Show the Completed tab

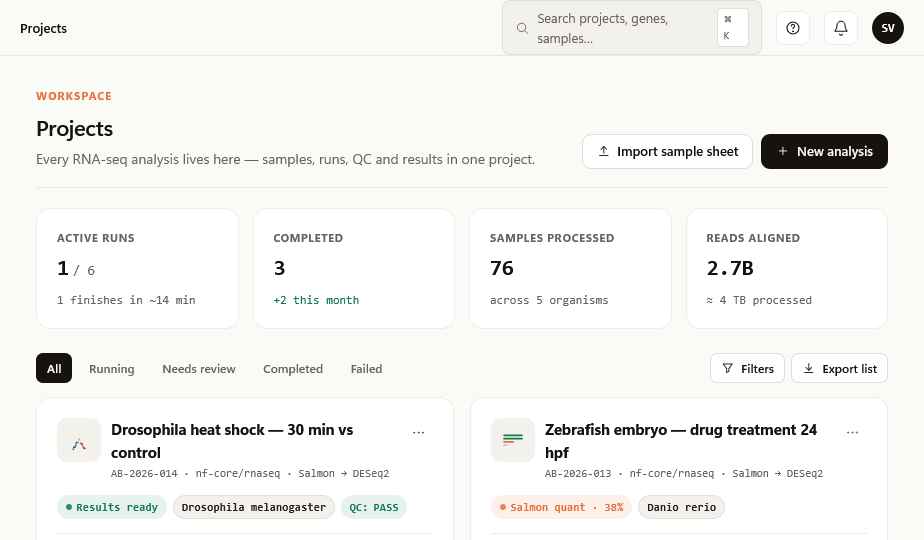(x=293, y=369)
